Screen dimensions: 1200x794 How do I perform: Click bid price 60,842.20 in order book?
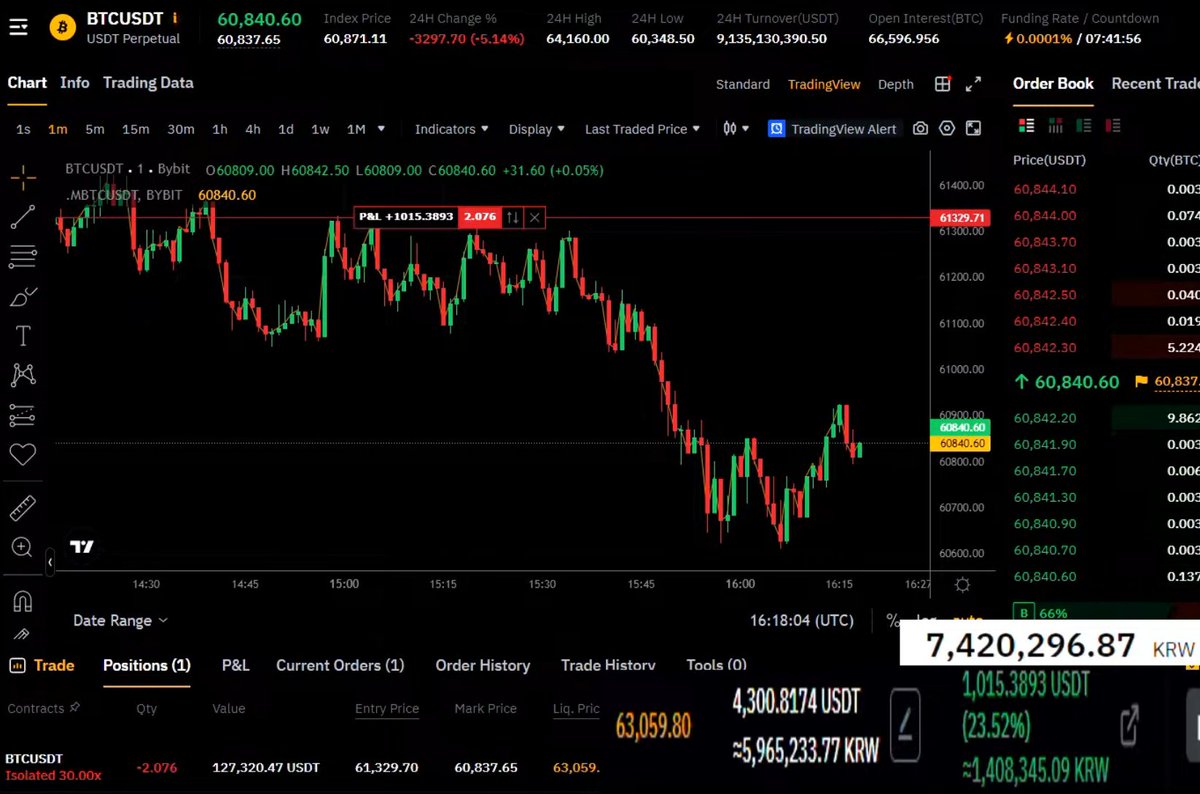(1044, 418)
